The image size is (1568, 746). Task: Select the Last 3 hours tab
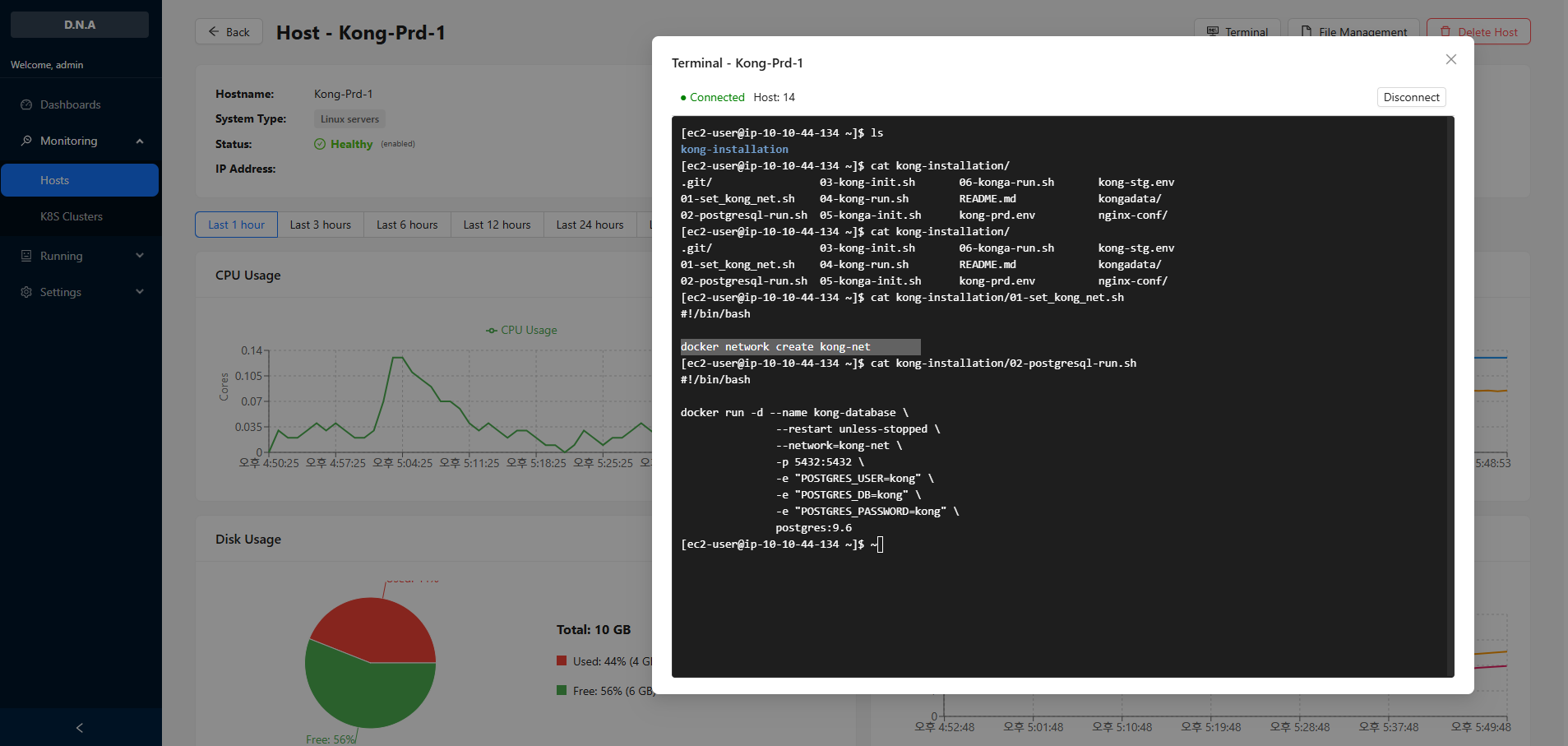pyautogui.click(x=320, y=225)
